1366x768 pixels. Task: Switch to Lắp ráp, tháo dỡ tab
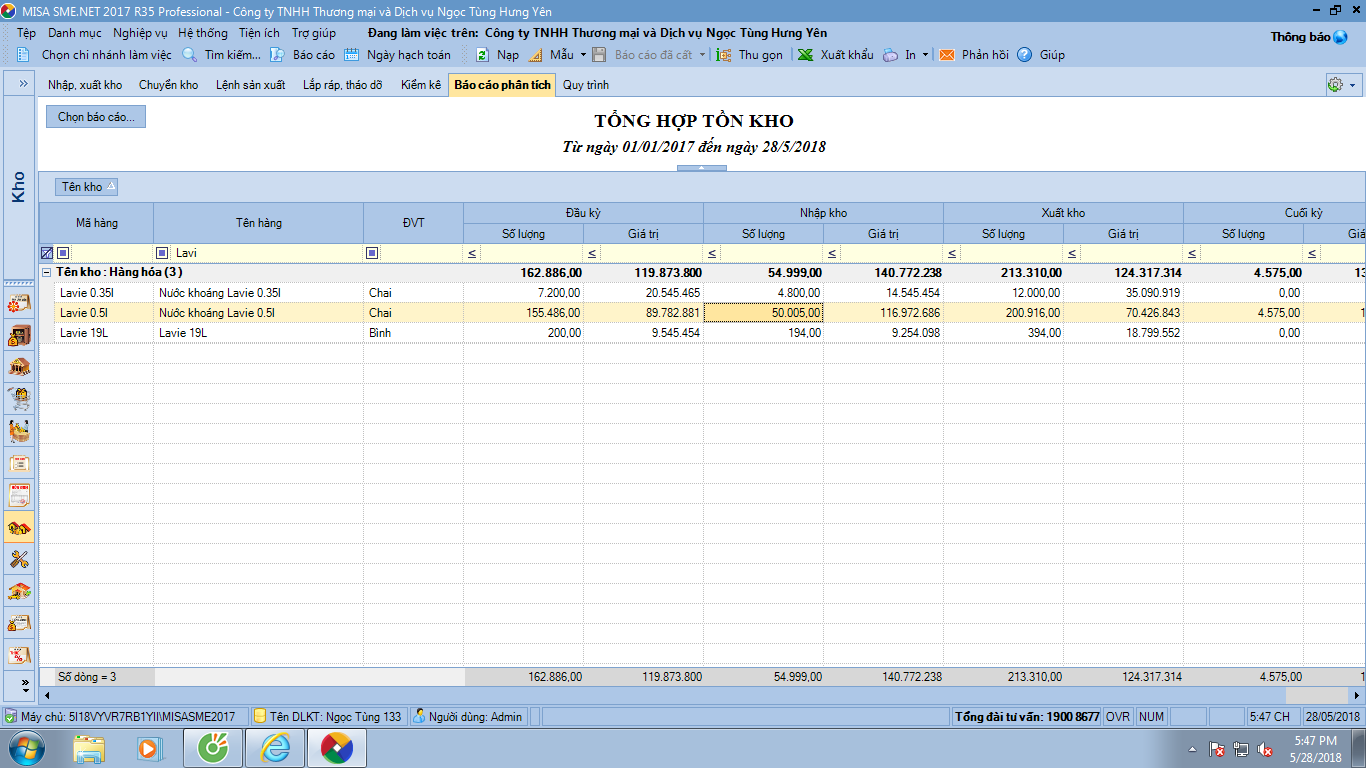tap(343, 85)
